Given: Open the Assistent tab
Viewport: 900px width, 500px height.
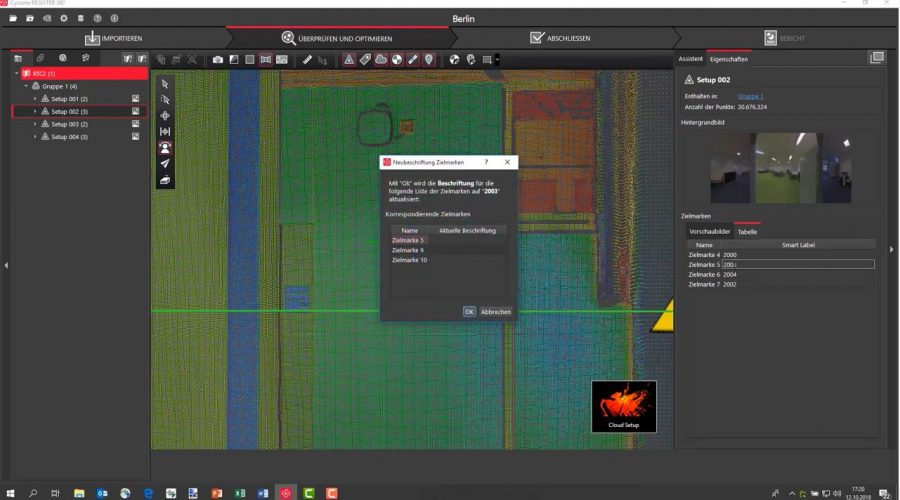Looking at the screenshot, I should (x=691, y=59).
